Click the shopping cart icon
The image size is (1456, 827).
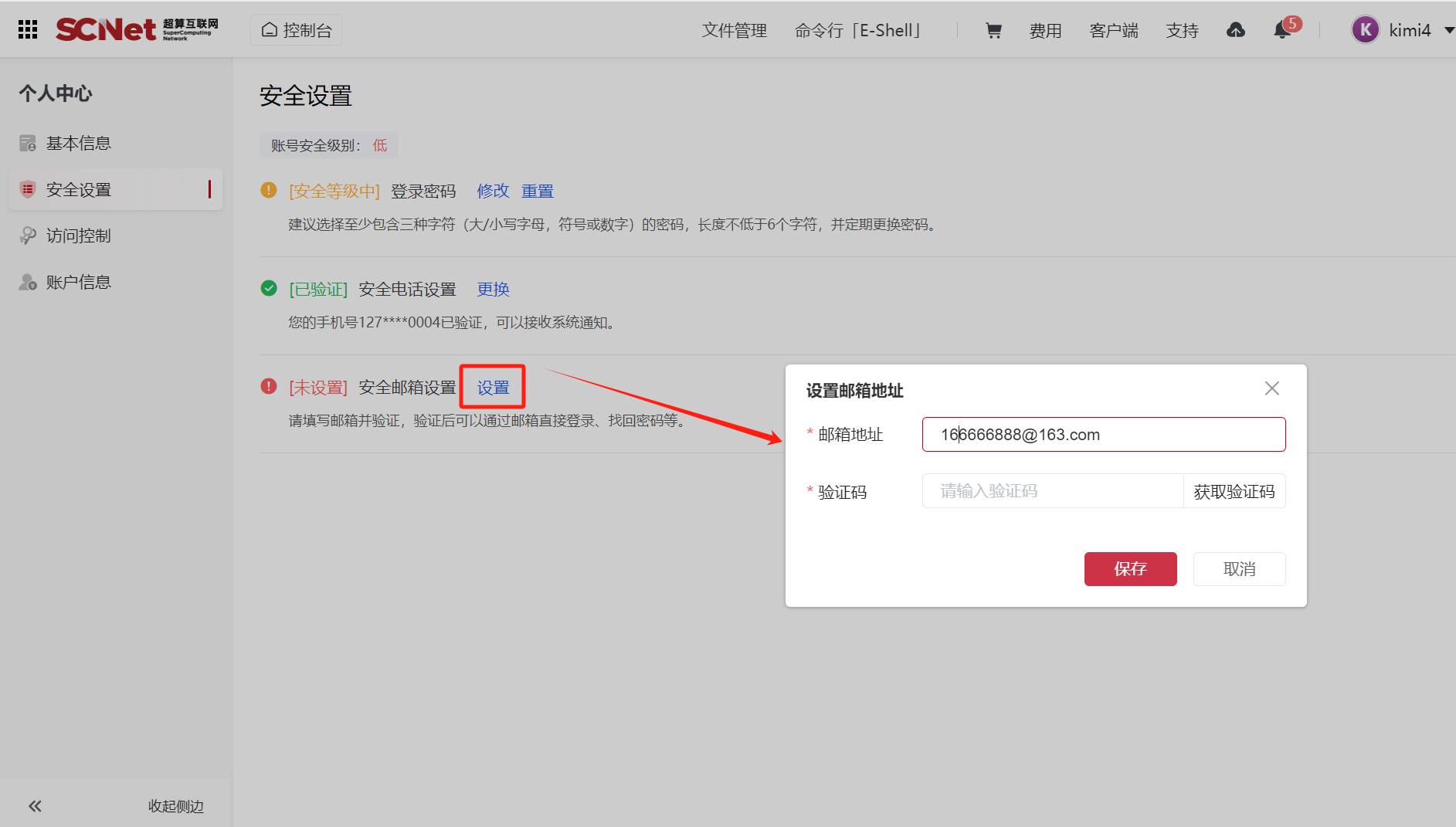[x=993, y=30]
